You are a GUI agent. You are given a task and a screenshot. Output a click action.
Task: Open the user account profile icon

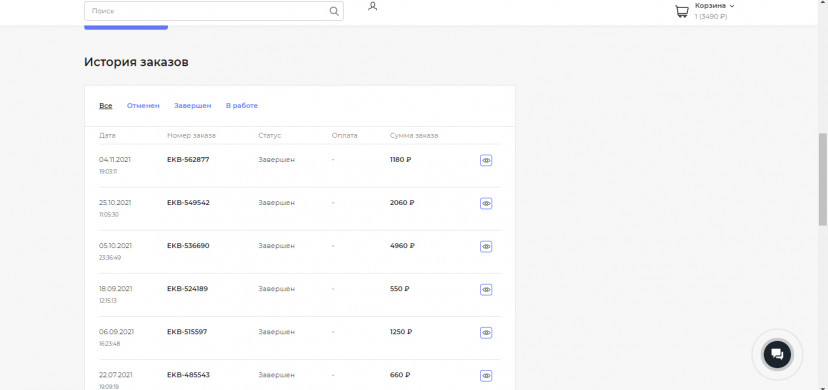372,6
